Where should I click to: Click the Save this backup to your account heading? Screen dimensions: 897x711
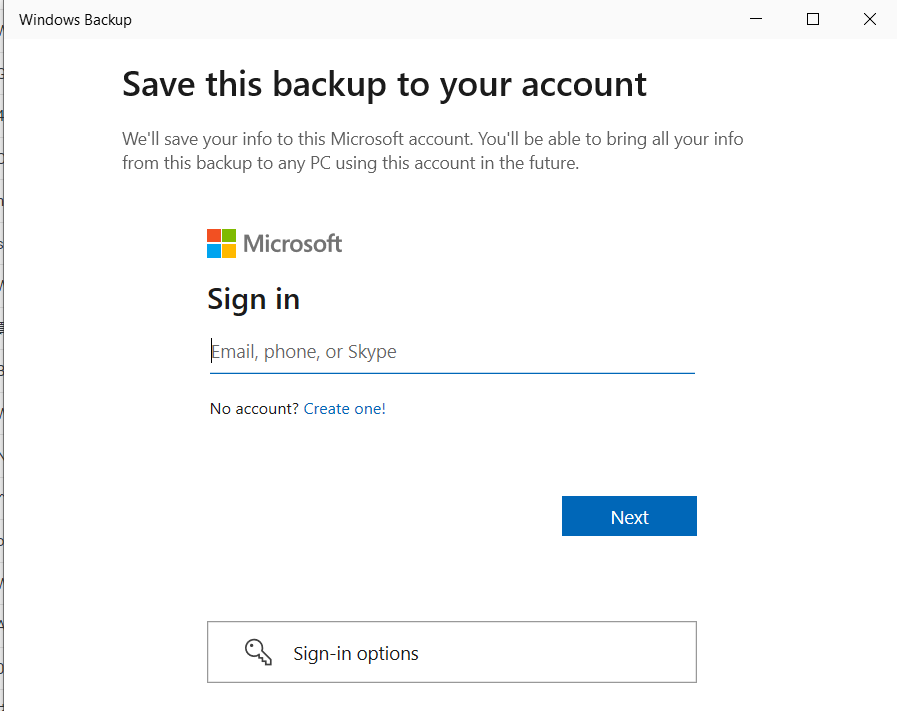coord(384,85)
